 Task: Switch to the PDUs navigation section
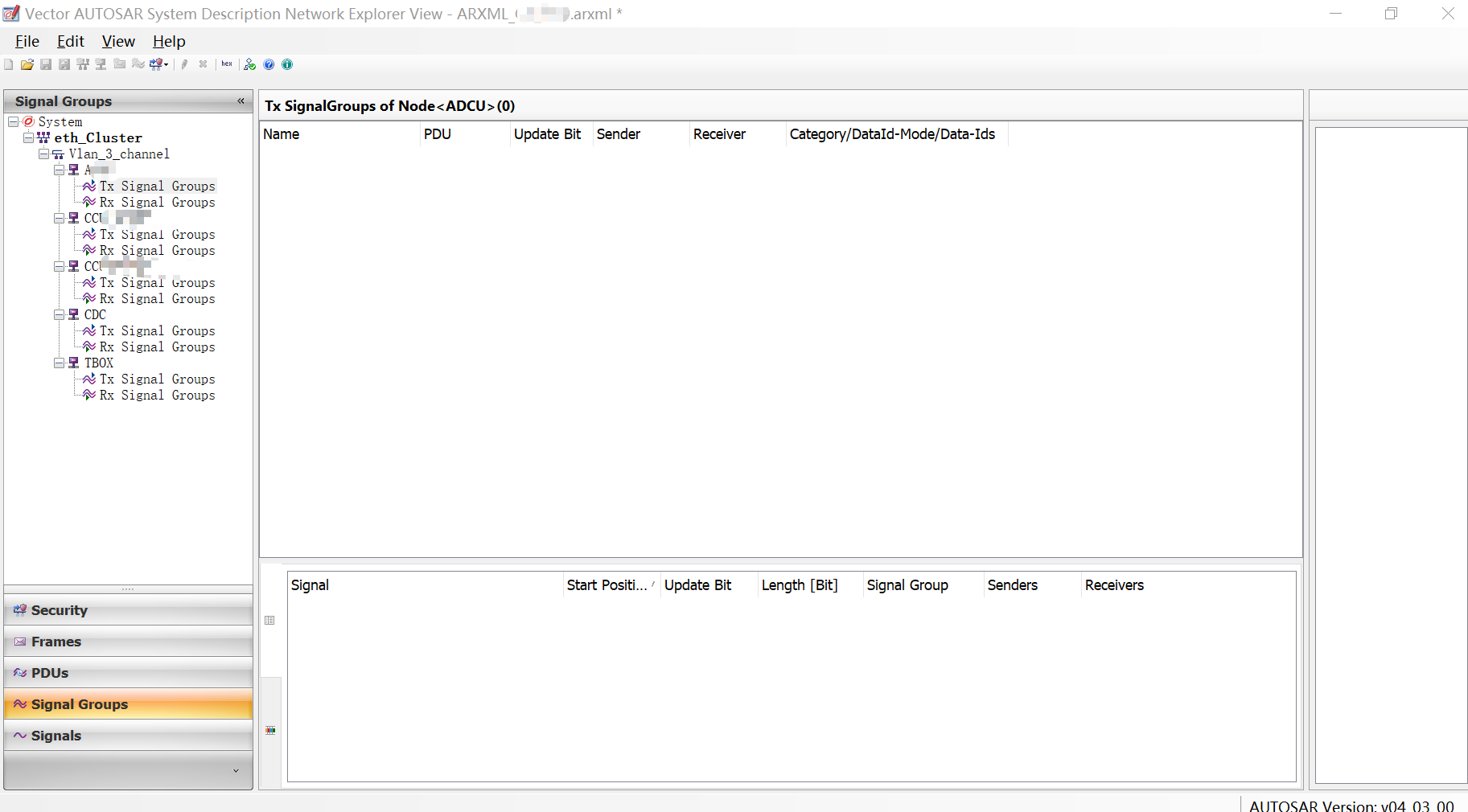click(x=128, y=673)
